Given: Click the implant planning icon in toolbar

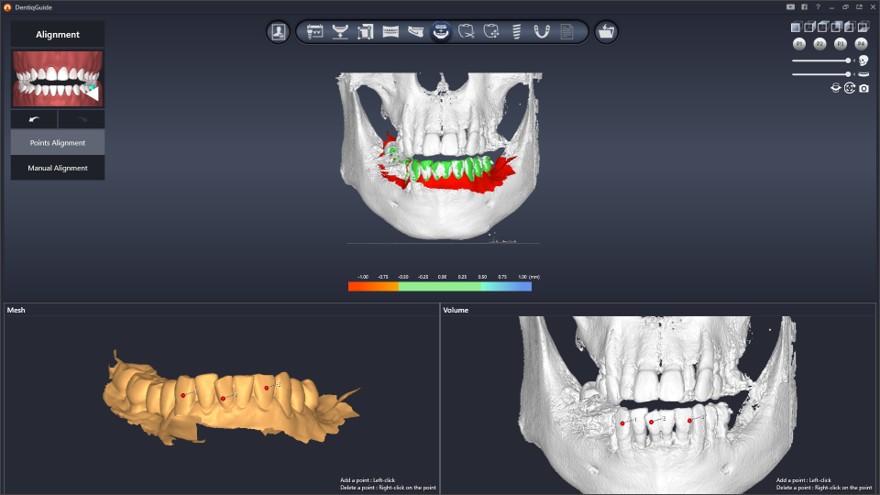Looking at the screenshot, I should (516, 32).
